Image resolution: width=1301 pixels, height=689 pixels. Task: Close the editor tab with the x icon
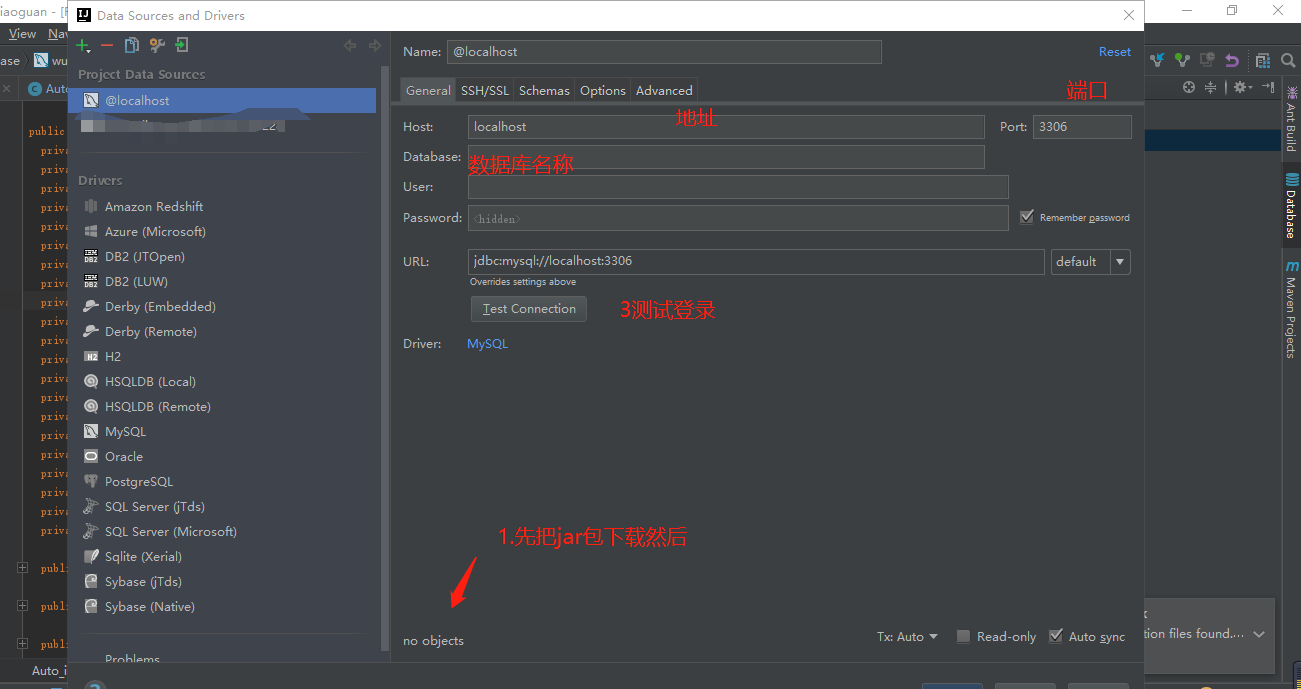click(x=7, y=89)
